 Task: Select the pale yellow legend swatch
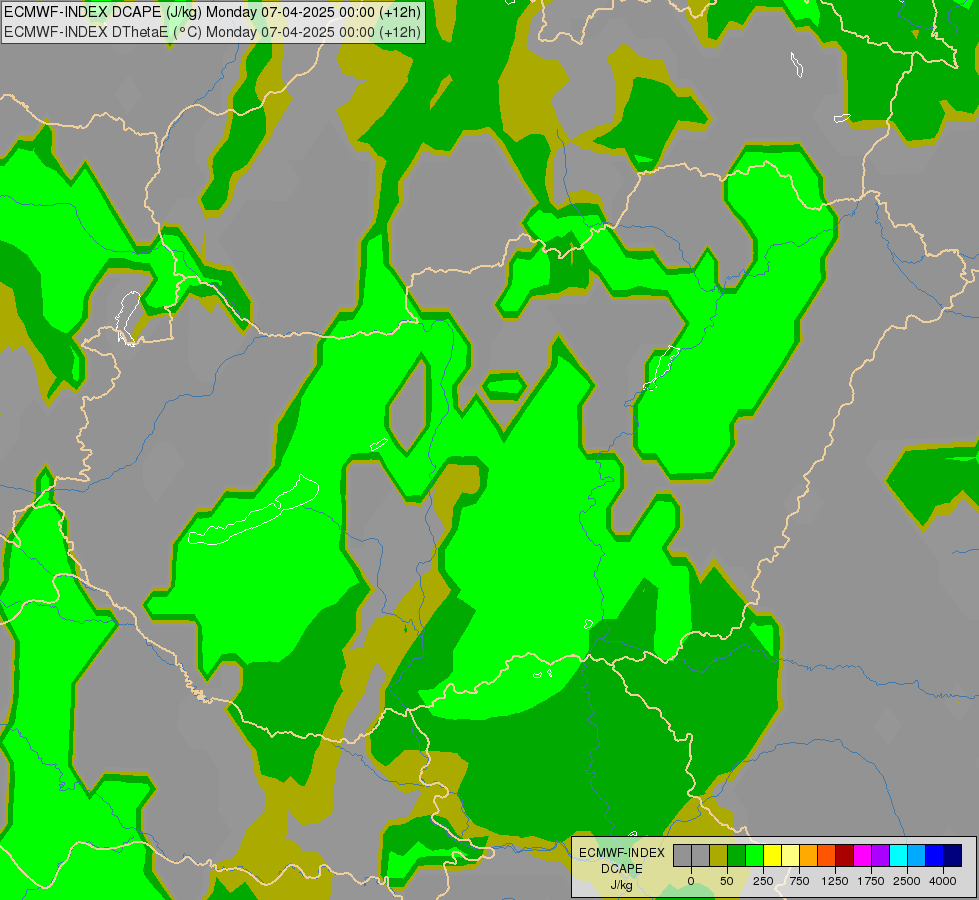790,856
